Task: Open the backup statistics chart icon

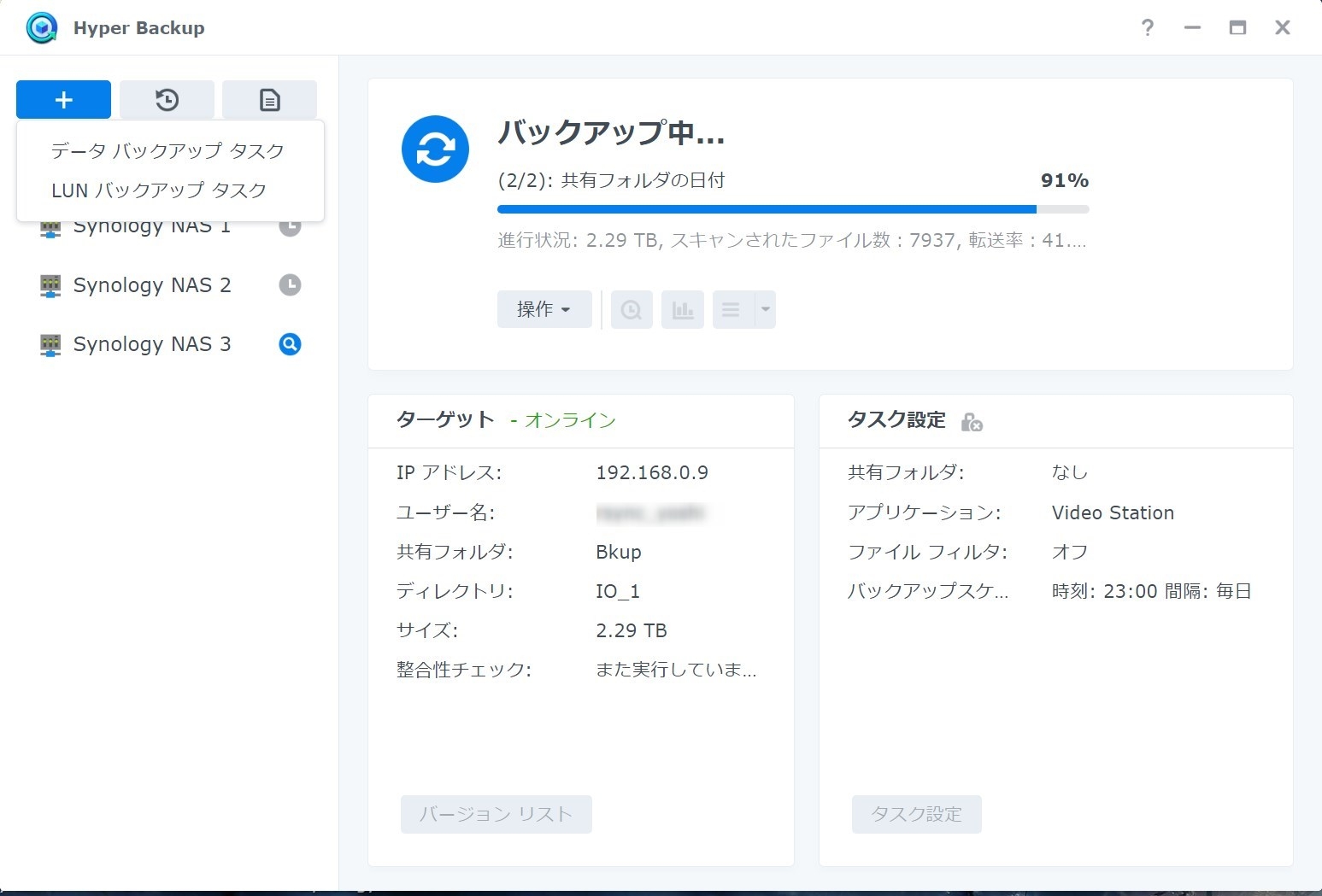Action: 682,310
